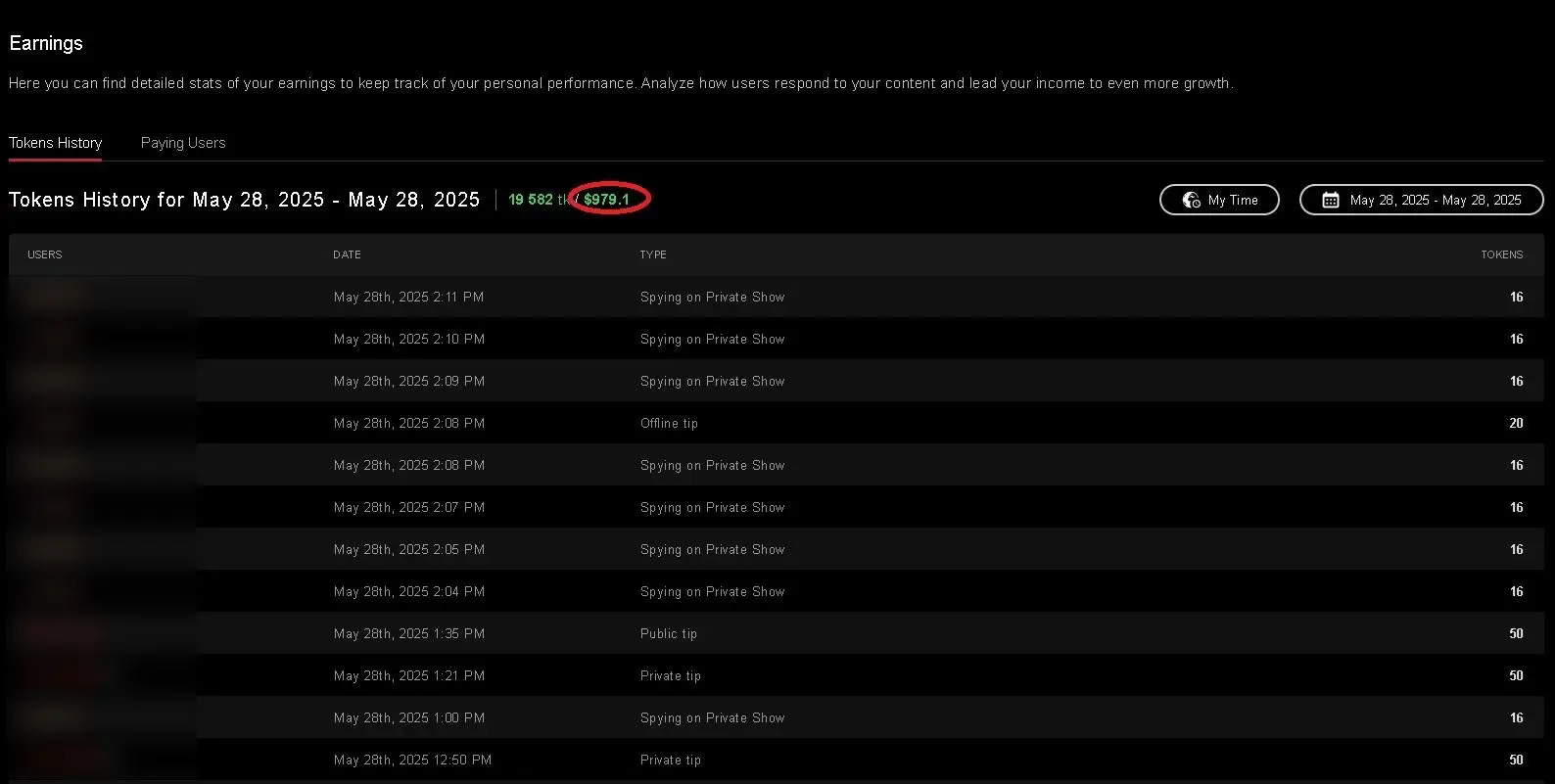Image resolution: width=1555 pixels, height=784 pixels.
Task: Select the Private tip row at 1:21 PM
Action: tap(671, 675)
